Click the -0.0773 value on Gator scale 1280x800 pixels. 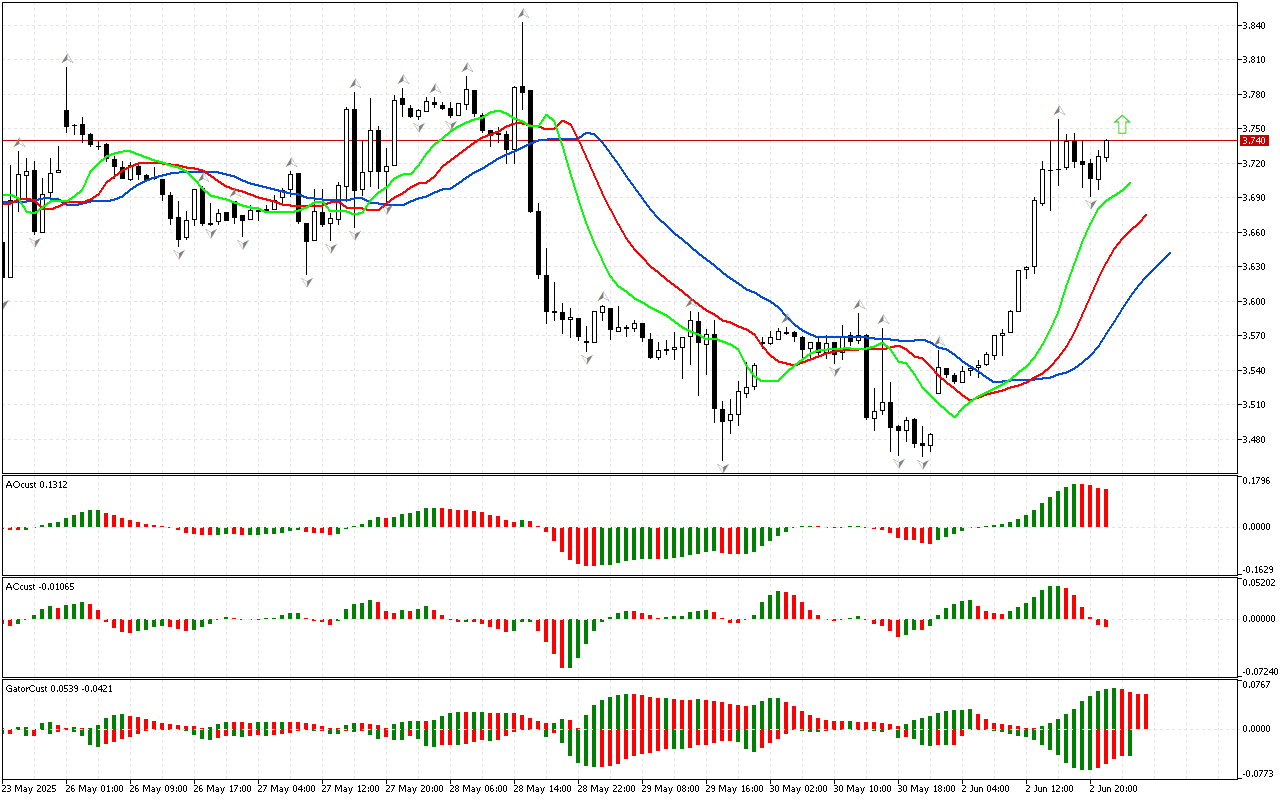[1256, 774]
